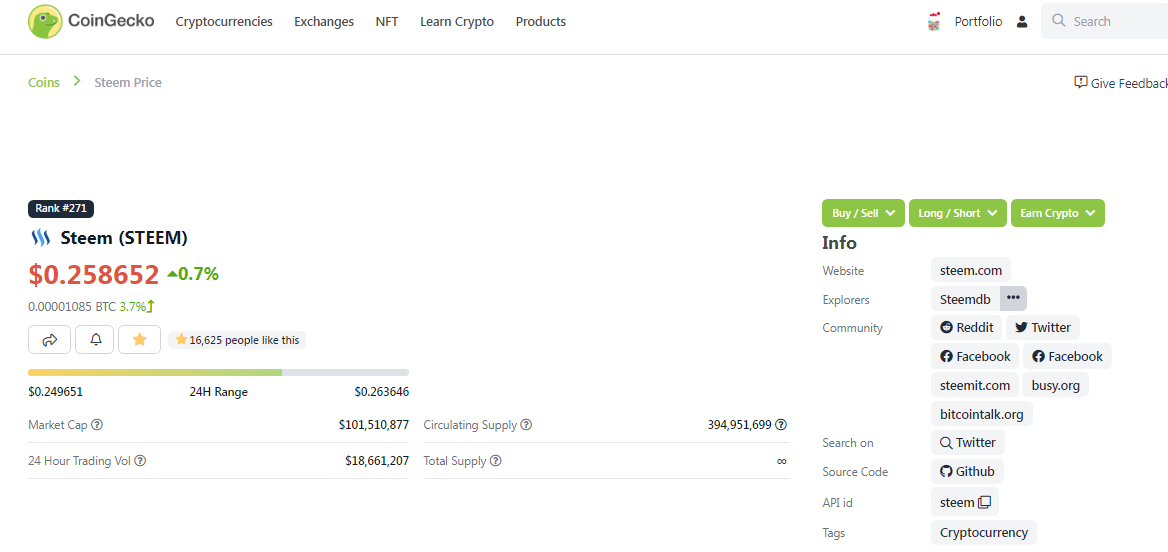Open the bitcointalk.org link
The image size is (1168, 552).
(x=982, y=413)
